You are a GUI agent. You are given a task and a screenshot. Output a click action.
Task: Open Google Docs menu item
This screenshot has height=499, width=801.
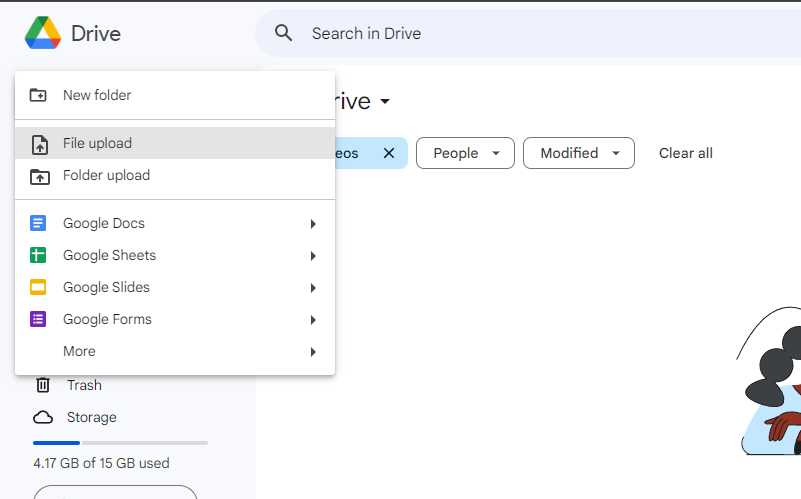coord(175,223)
